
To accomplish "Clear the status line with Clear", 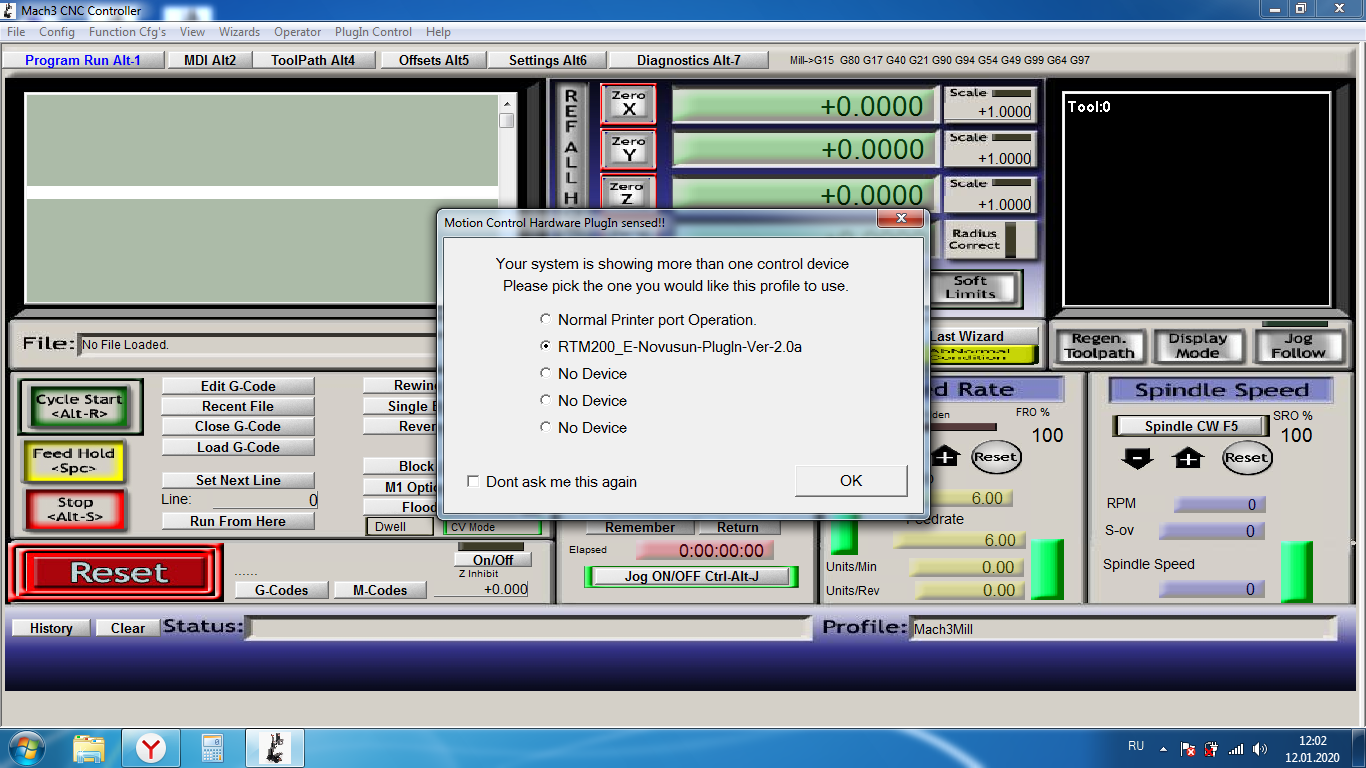I will coord(128,628).
